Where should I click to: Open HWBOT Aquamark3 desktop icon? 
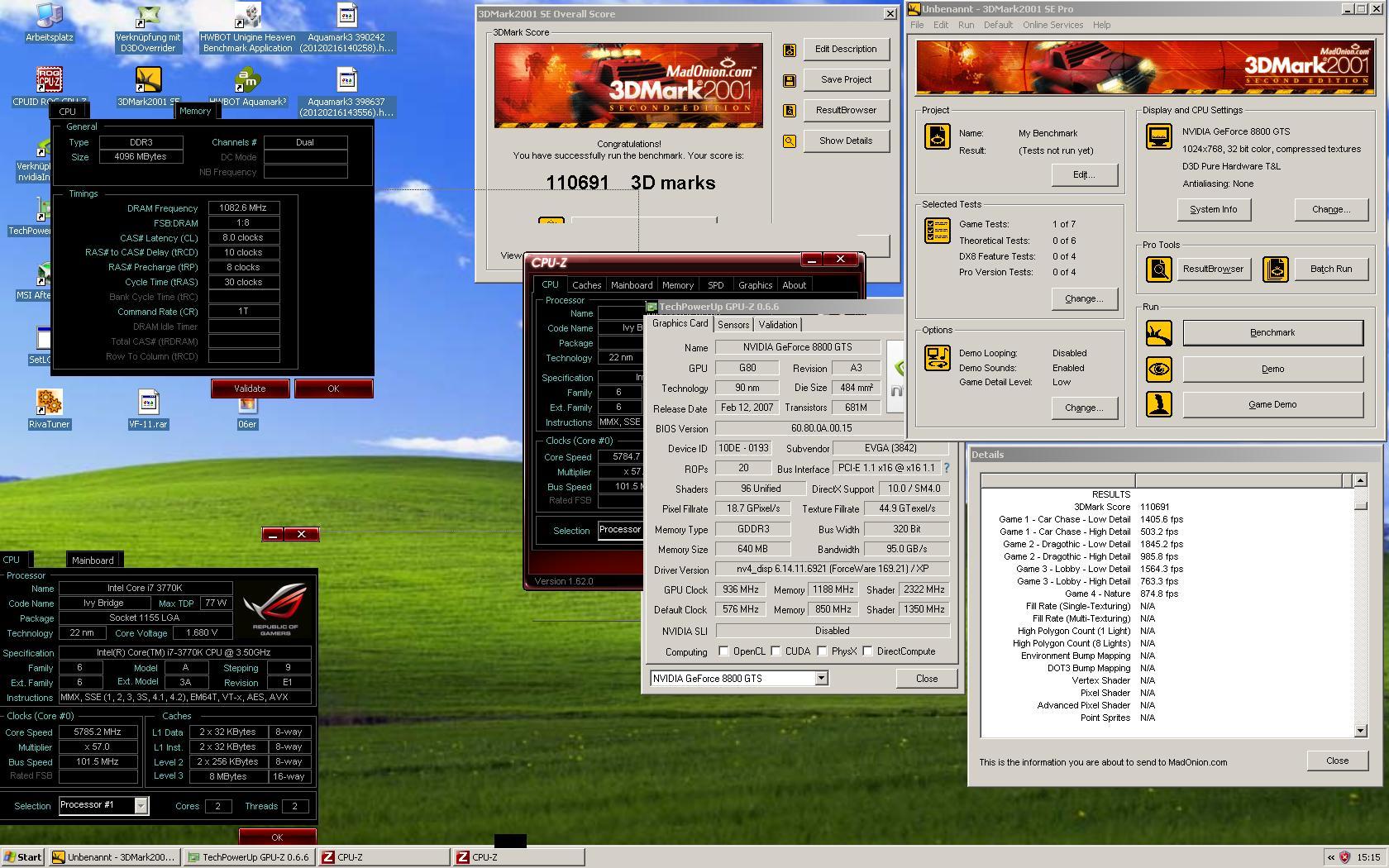point(248,80)
